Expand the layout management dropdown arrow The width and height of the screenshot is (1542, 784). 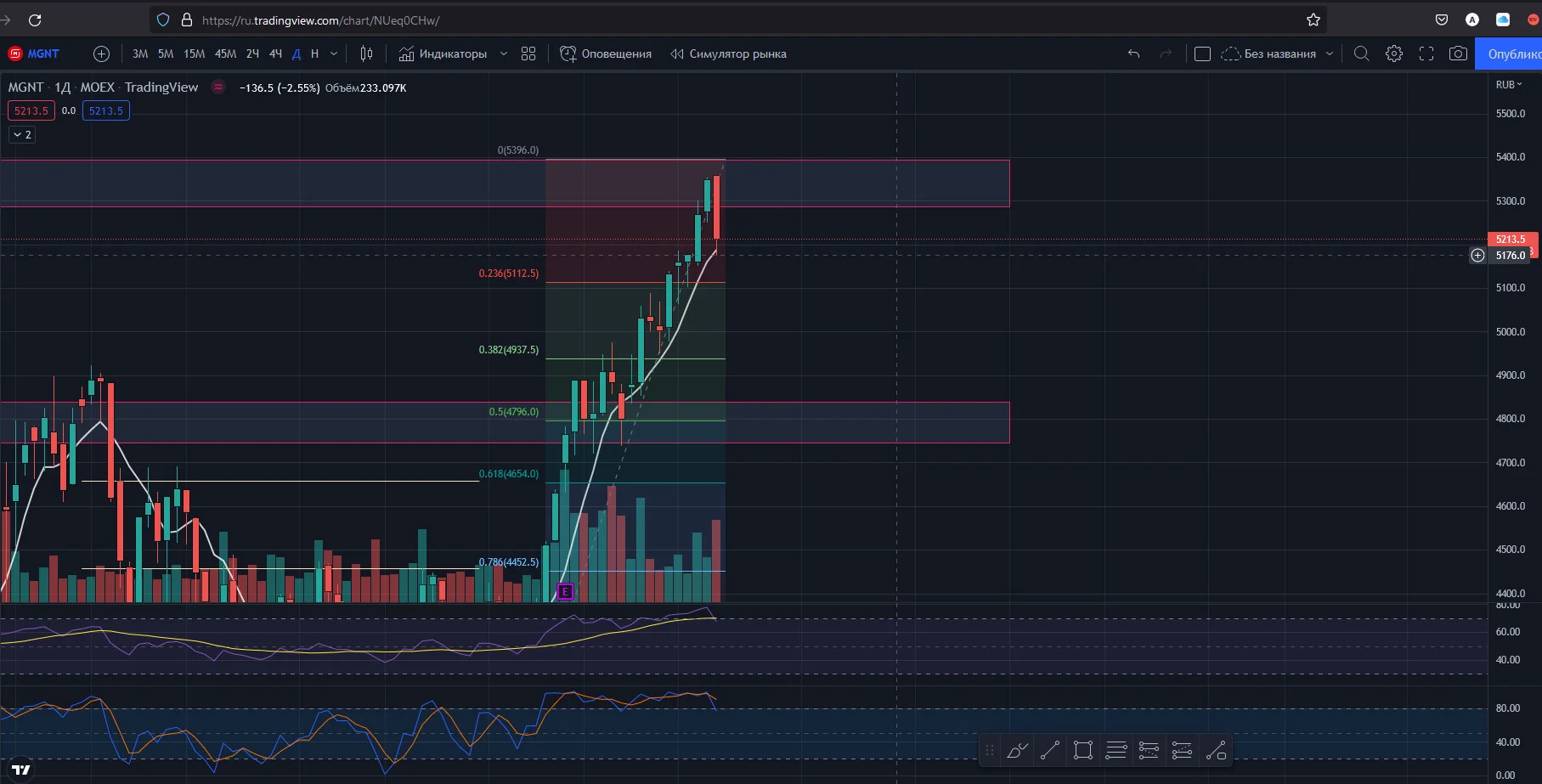tap(1330, 54)
